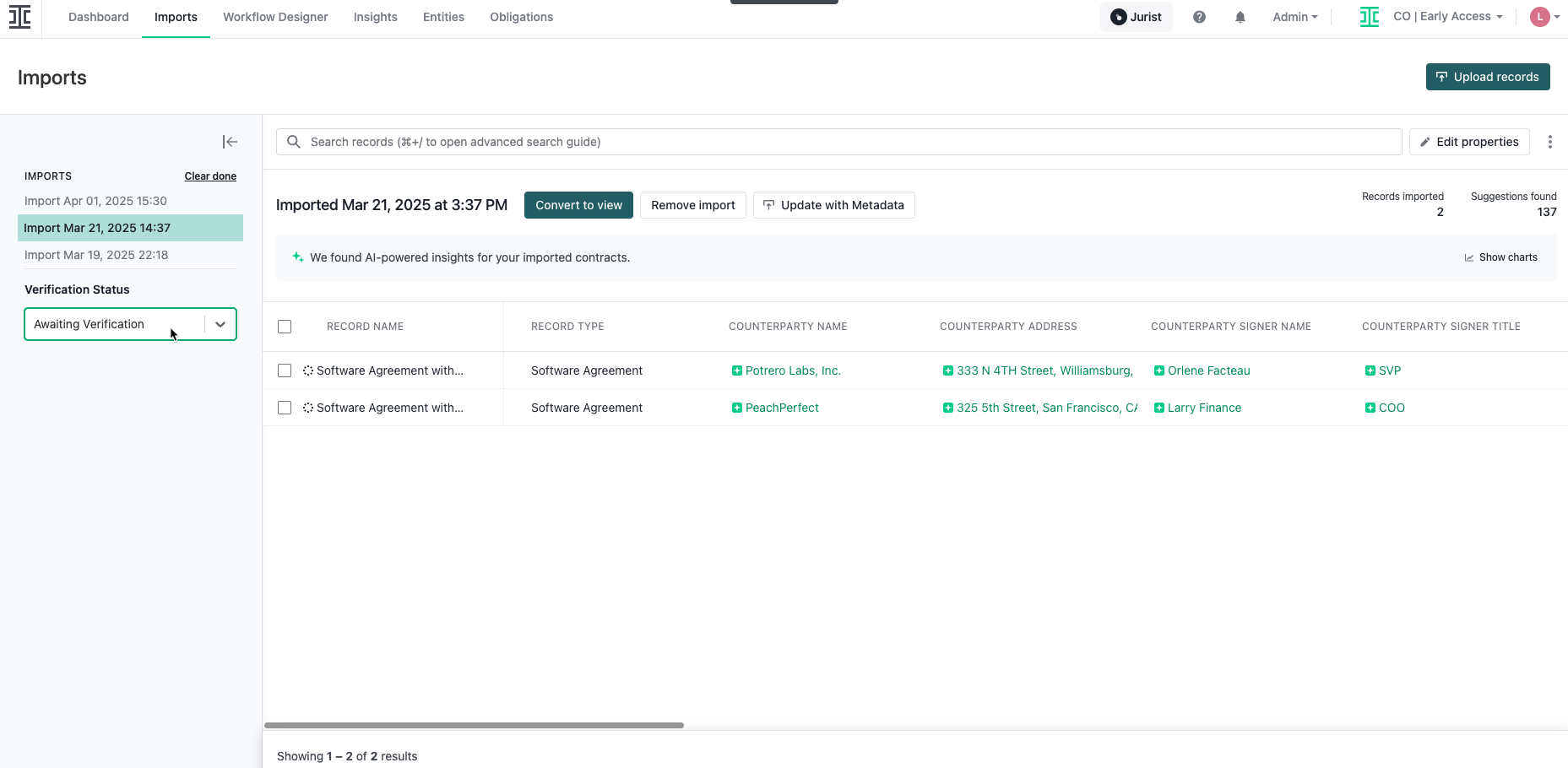
Task: Click Update with Metadata button
Action: click(x=833, y=205)
